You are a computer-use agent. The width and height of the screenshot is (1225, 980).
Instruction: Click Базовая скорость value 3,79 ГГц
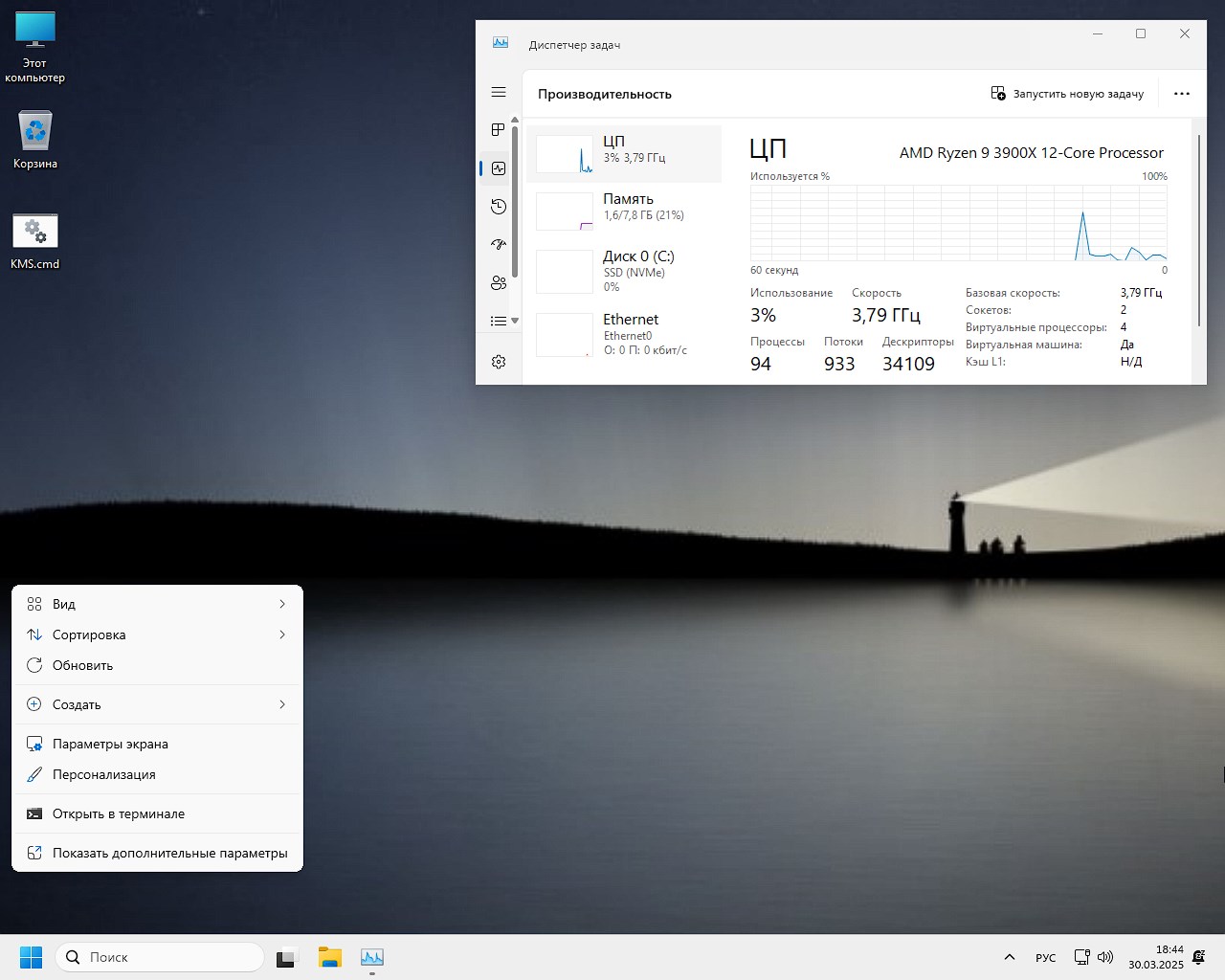click(x=1141, y=293)
